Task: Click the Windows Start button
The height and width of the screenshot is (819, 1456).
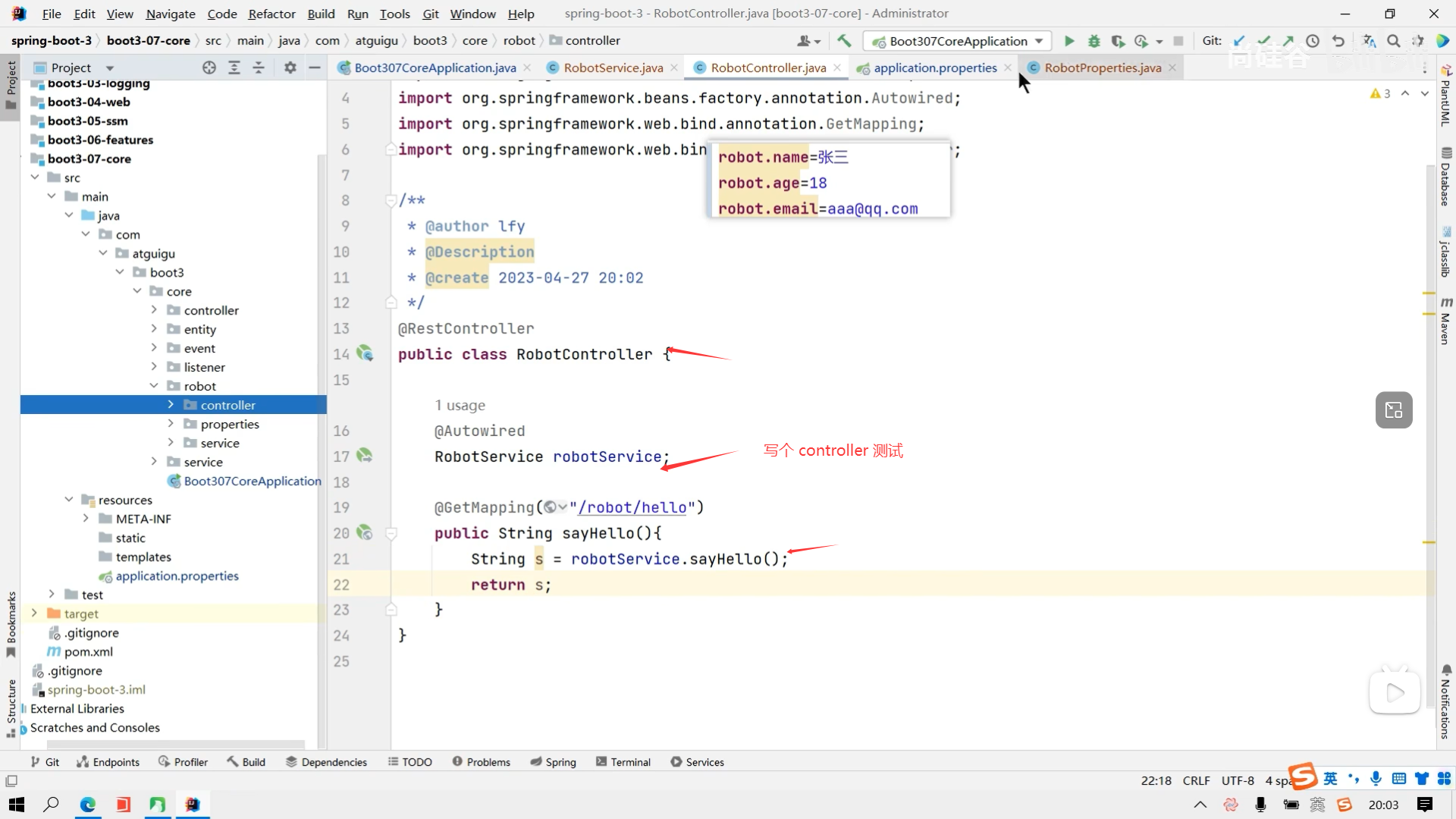Action: [17, 805]
